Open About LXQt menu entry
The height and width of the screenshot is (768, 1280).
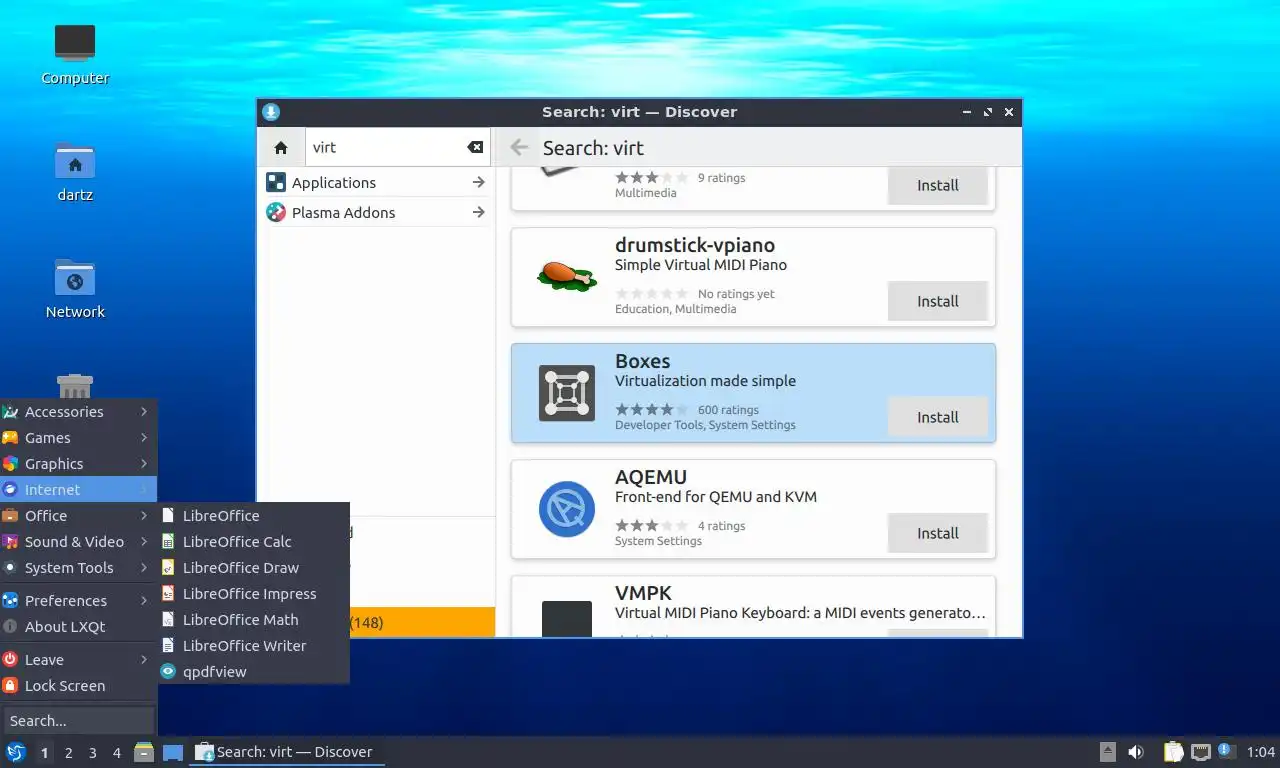[x=78, y=627]
